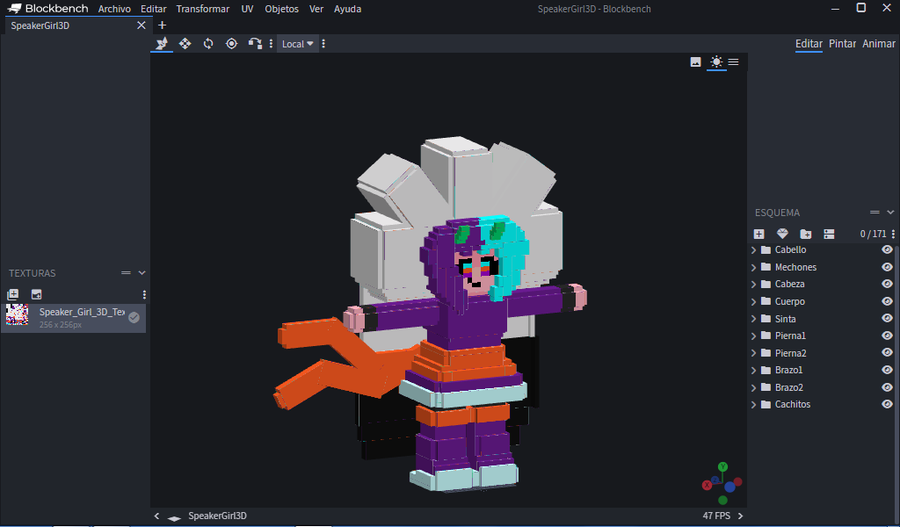The height and width of the screenshot is (527, 900).
Task: Expand the Cabeza group
Action: pos(754,284)
